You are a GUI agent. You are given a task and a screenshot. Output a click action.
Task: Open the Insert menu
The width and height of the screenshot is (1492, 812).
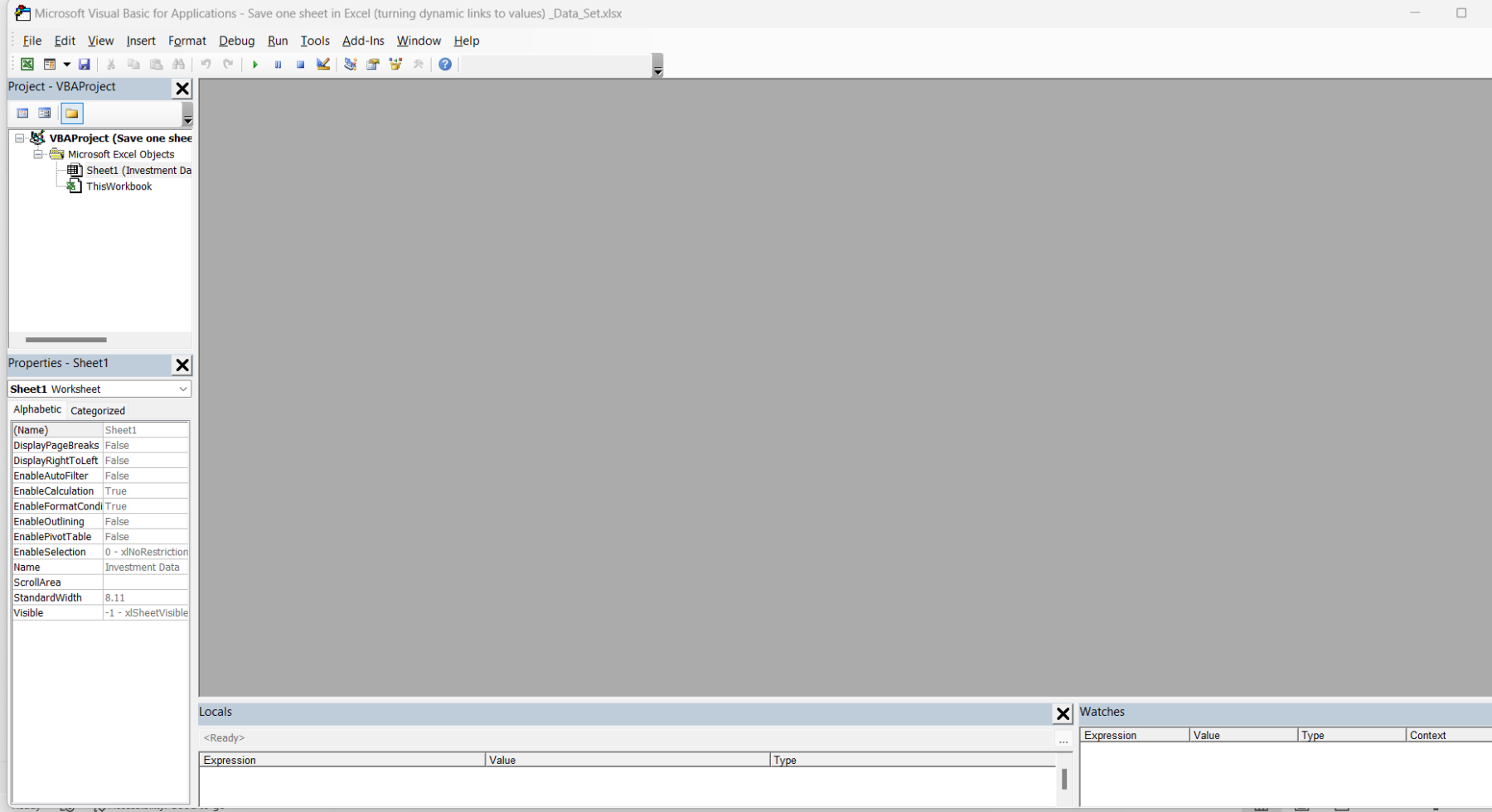tap(141, 41)
